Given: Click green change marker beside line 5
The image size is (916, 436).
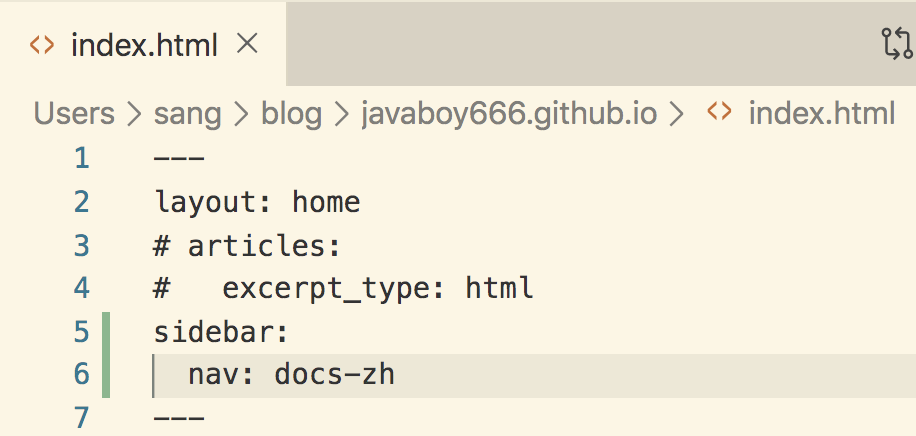Looking at the screenshot, I should pos(106,333).
